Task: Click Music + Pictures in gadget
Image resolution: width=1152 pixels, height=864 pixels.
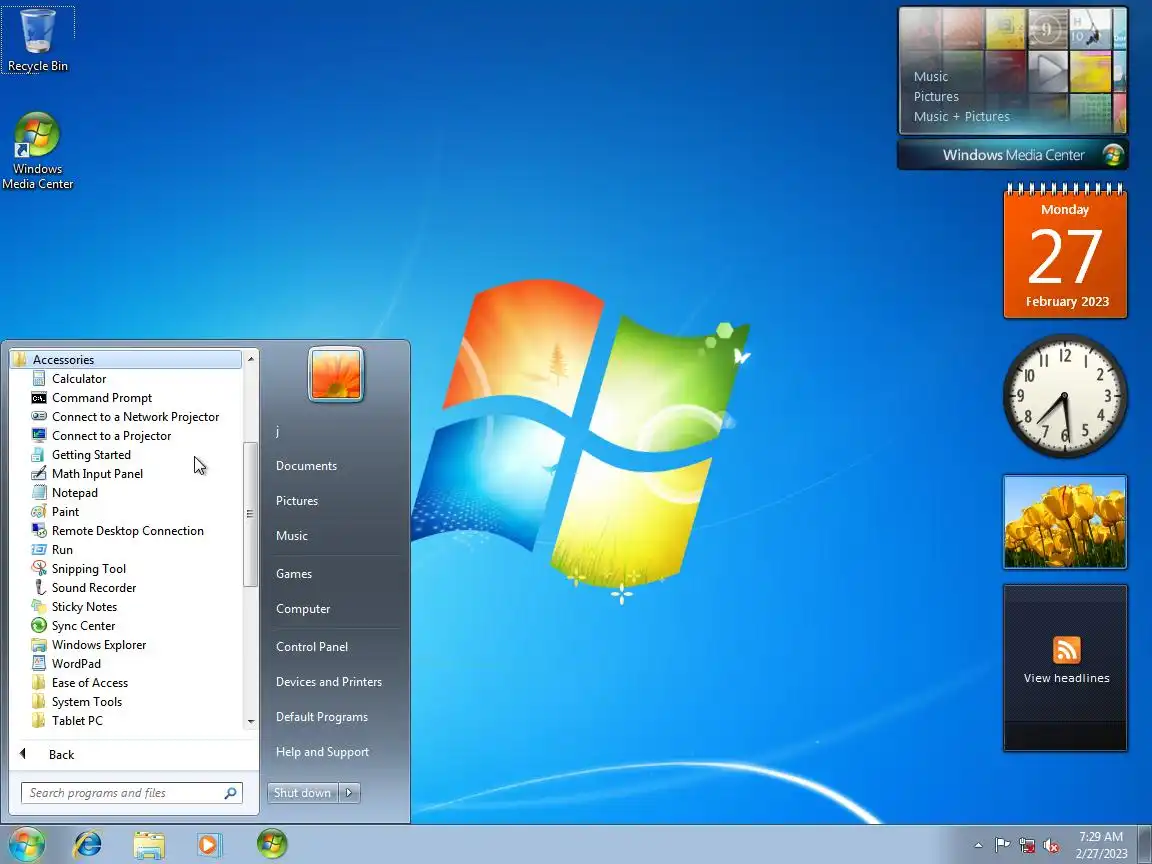Action: coord(962,116)
